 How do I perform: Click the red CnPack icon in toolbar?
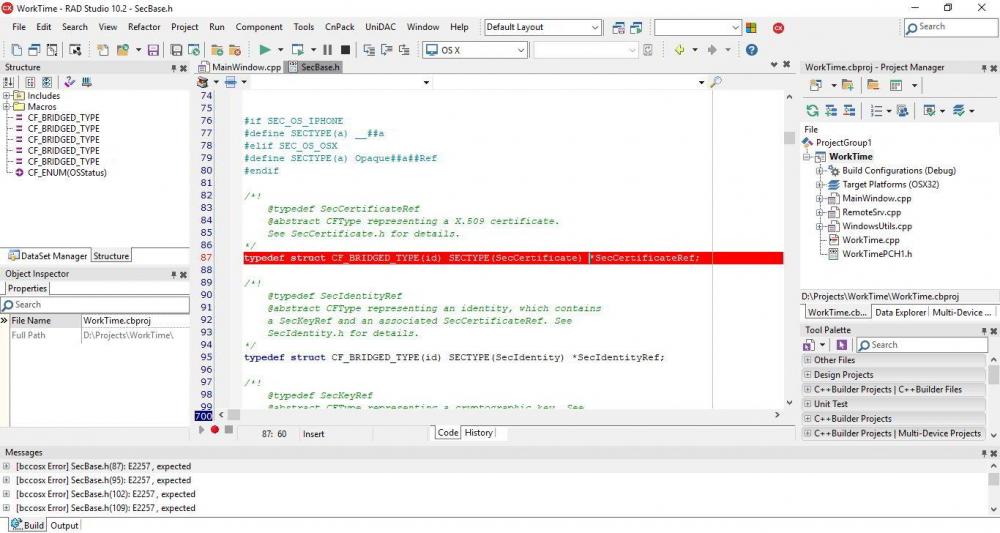[778, 28]
